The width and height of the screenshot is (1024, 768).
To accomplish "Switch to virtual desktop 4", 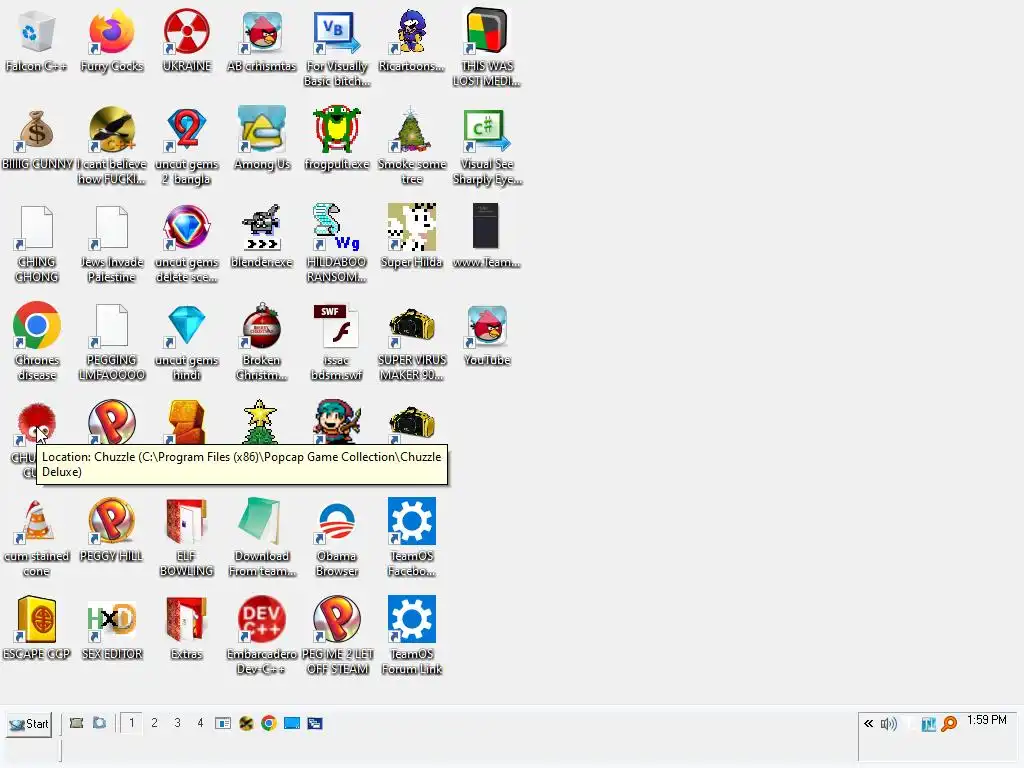I will click(x=200, y=723).
